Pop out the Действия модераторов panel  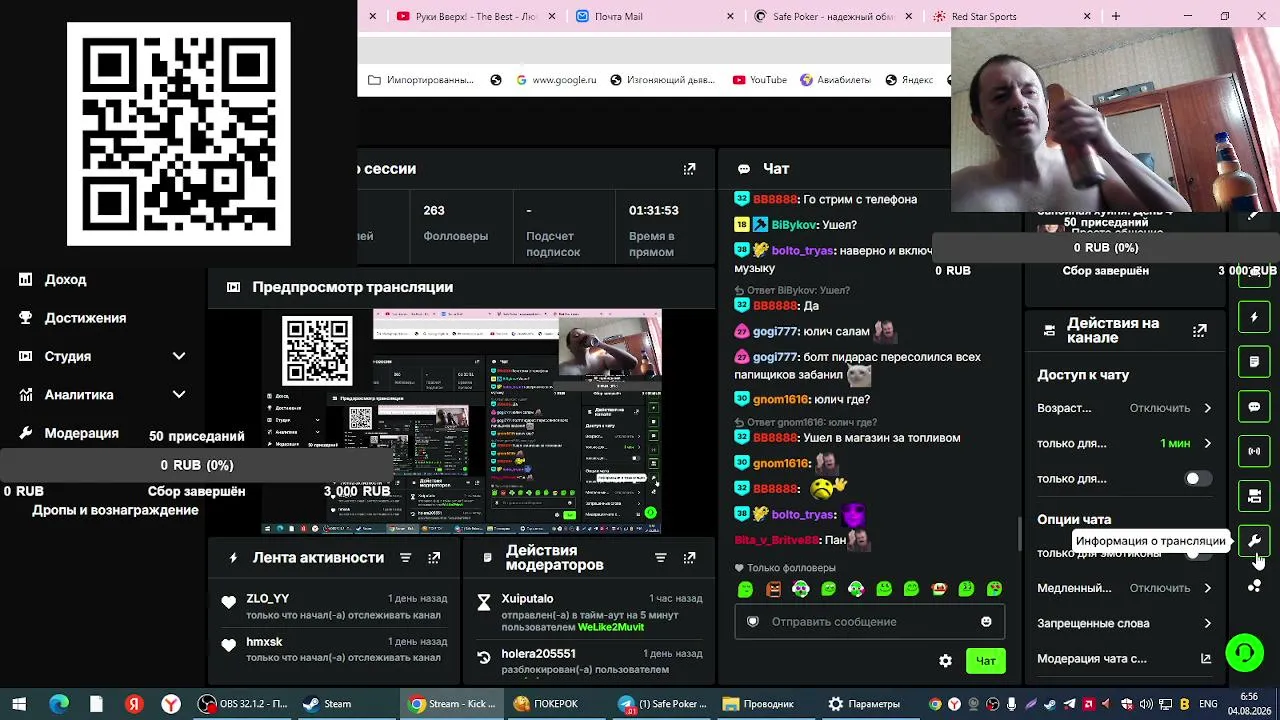[x=689, y=558]
